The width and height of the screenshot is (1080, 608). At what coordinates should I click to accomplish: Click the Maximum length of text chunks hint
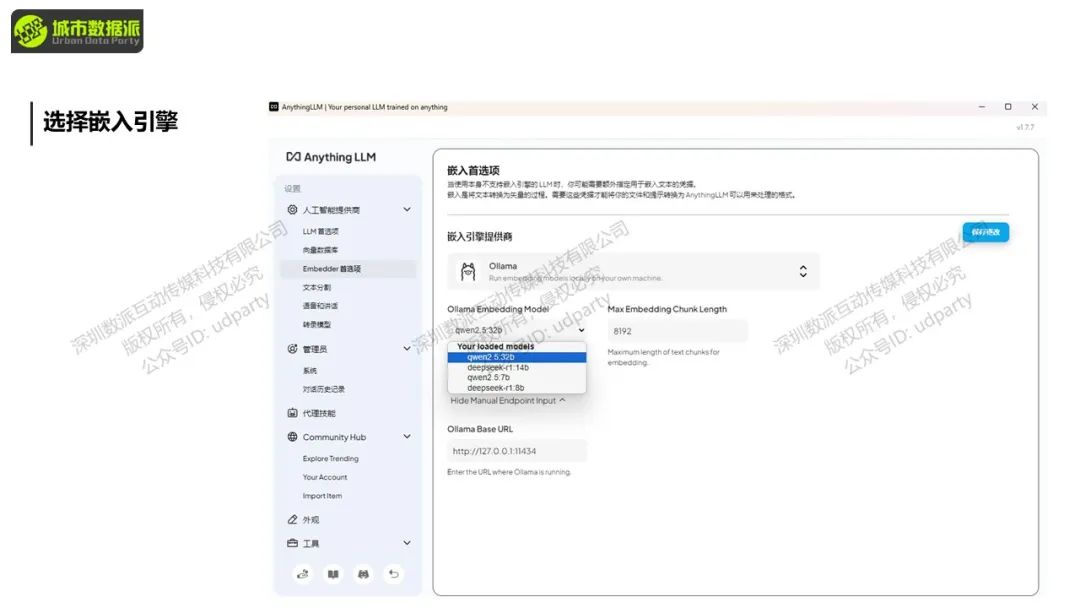[663, 357]
